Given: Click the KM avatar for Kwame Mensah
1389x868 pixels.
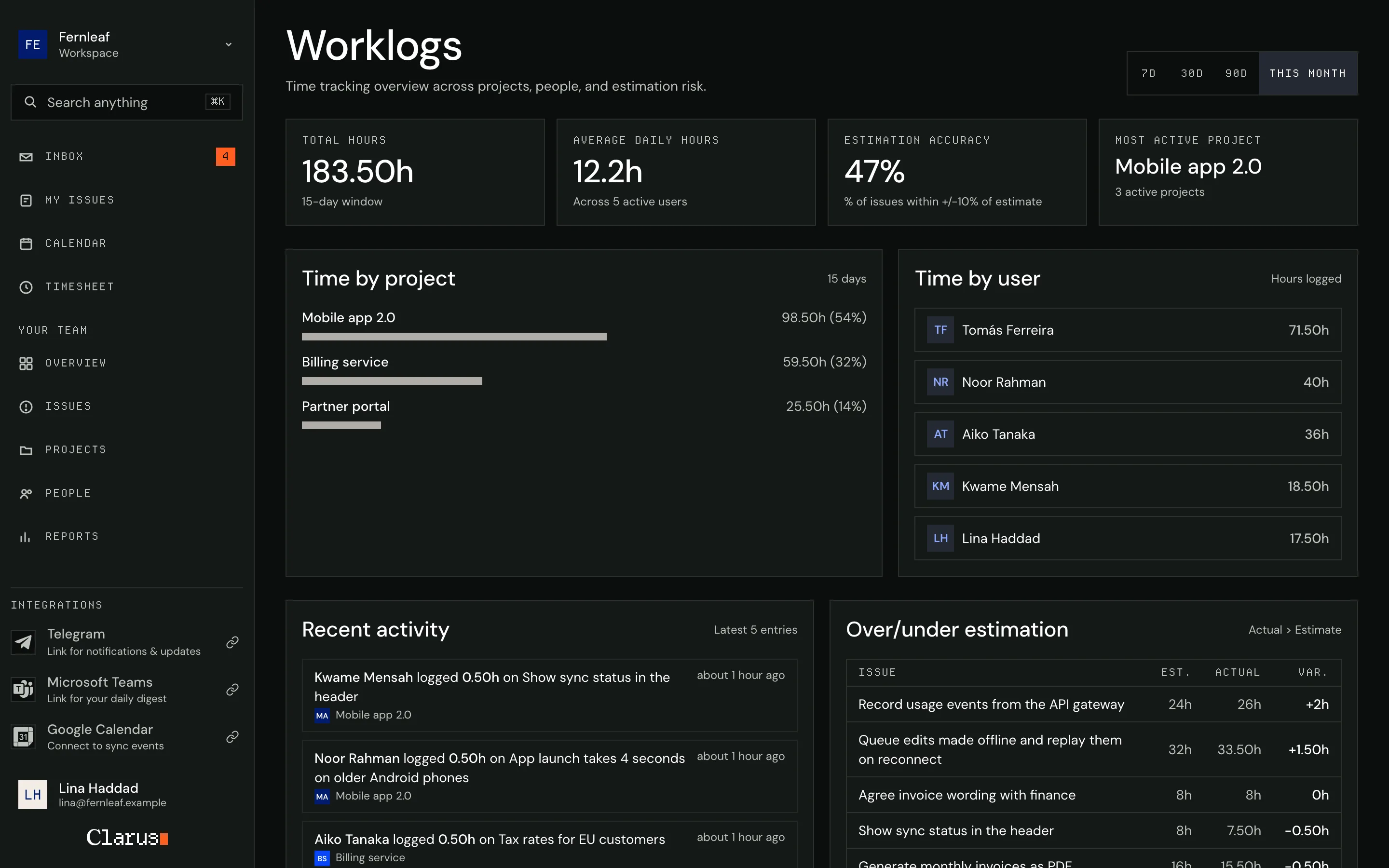Looking at the screenshot, I should click(x=940, y=486).
